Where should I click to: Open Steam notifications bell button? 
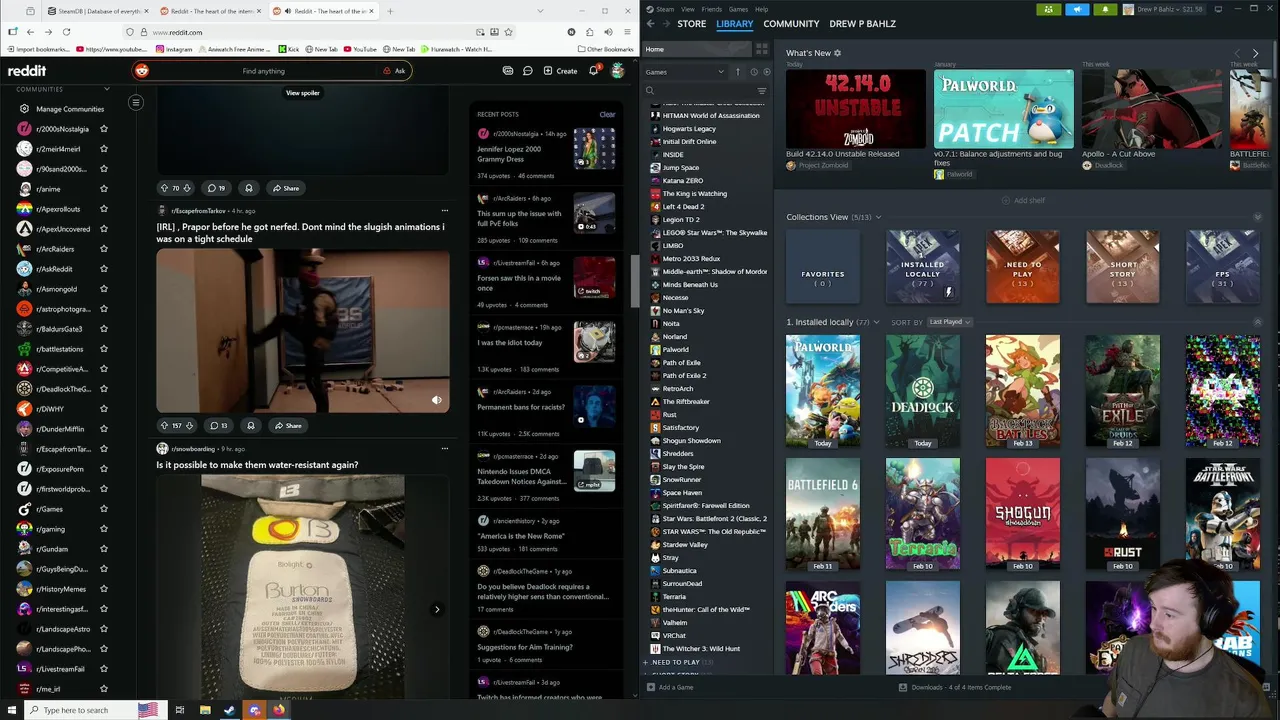[x=1105, y=9]
